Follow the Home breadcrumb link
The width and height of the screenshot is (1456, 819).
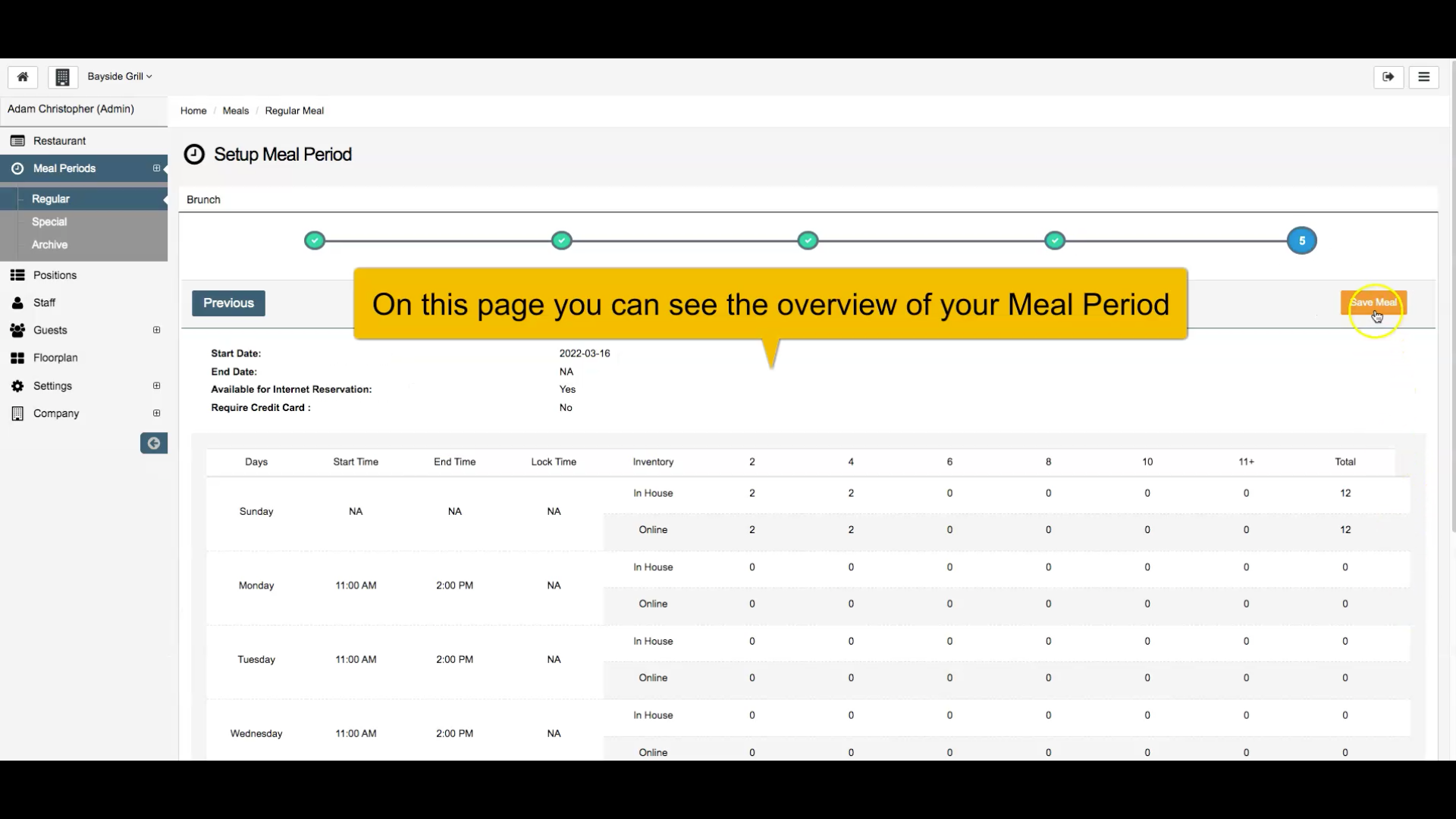pos(193,111)
